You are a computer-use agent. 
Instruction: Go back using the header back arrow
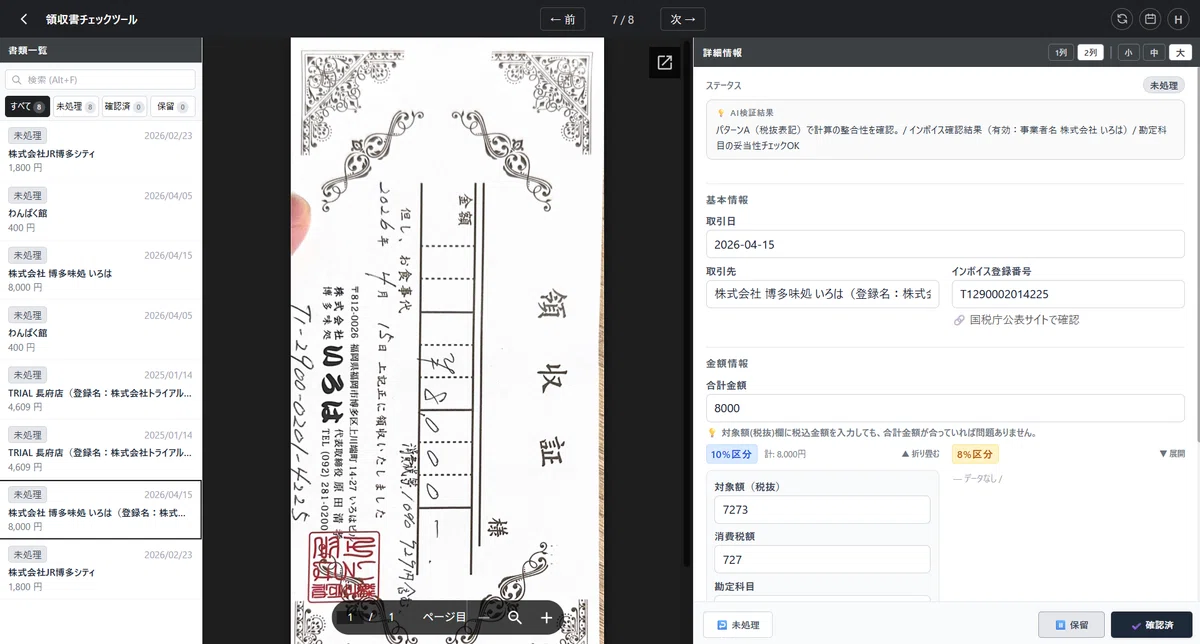pos(24,19)
